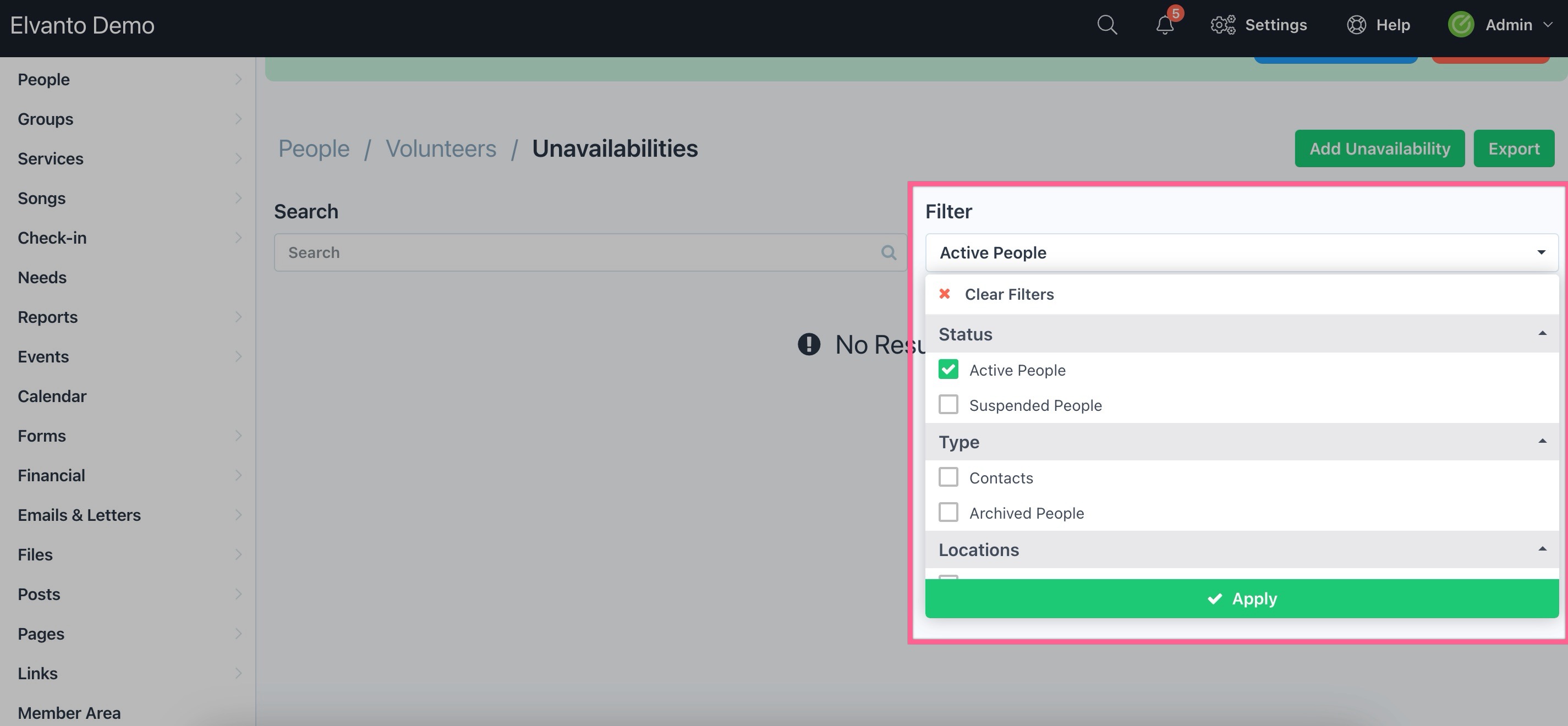This screenshot has width=1568, height=726.
Task: Enable the Archived People checkbox
Action: click(x=949, y=513)
